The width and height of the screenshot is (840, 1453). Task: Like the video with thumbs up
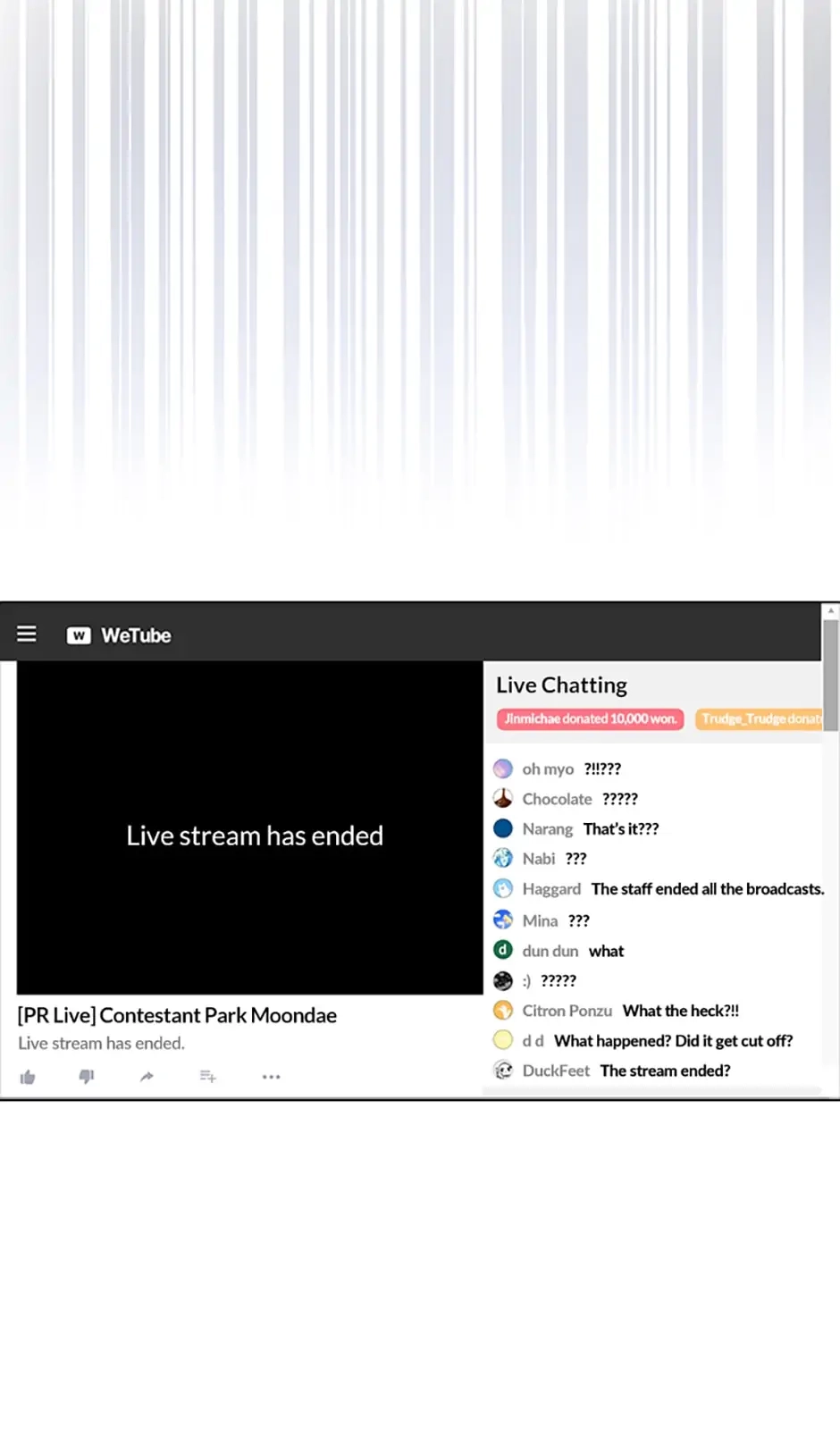[x=28, y=1077]
